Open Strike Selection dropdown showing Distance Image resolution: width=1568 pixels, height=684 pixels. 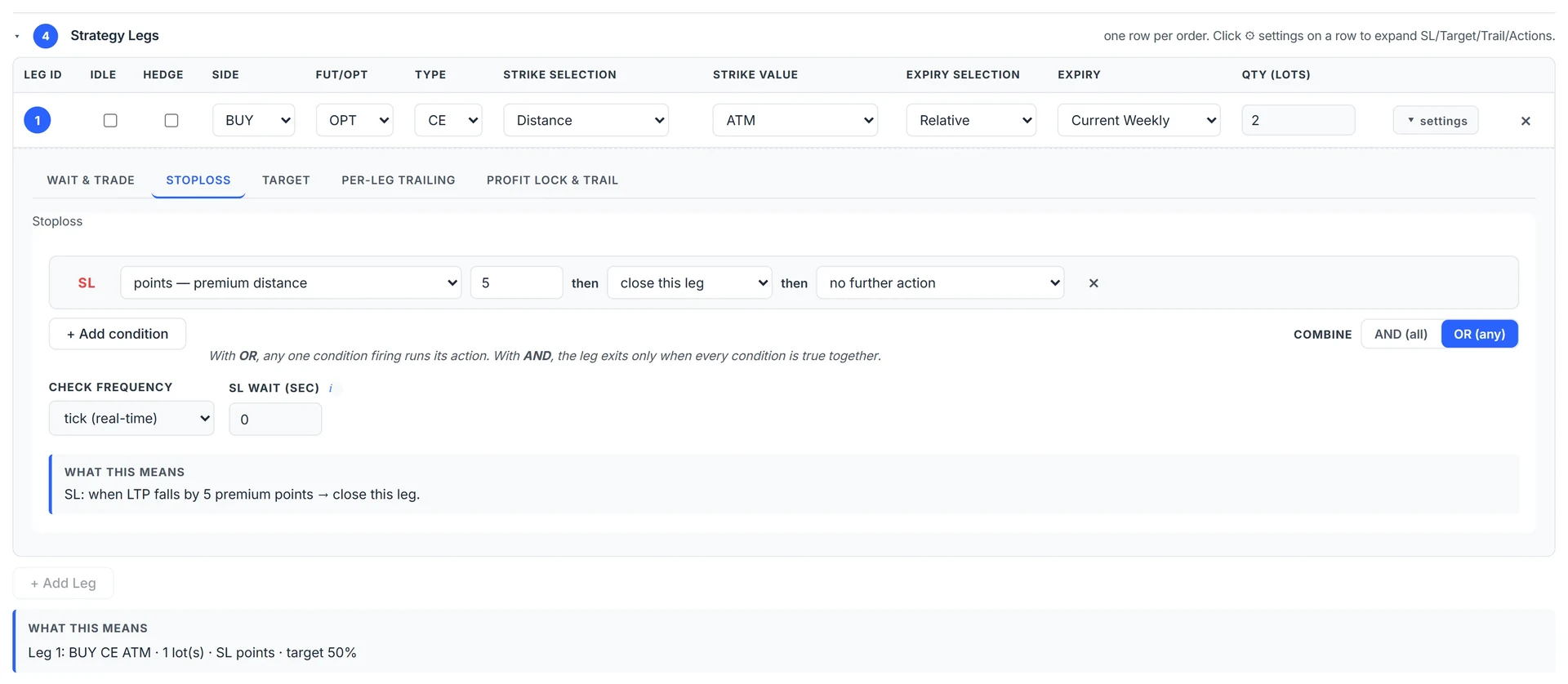[586, 120]
